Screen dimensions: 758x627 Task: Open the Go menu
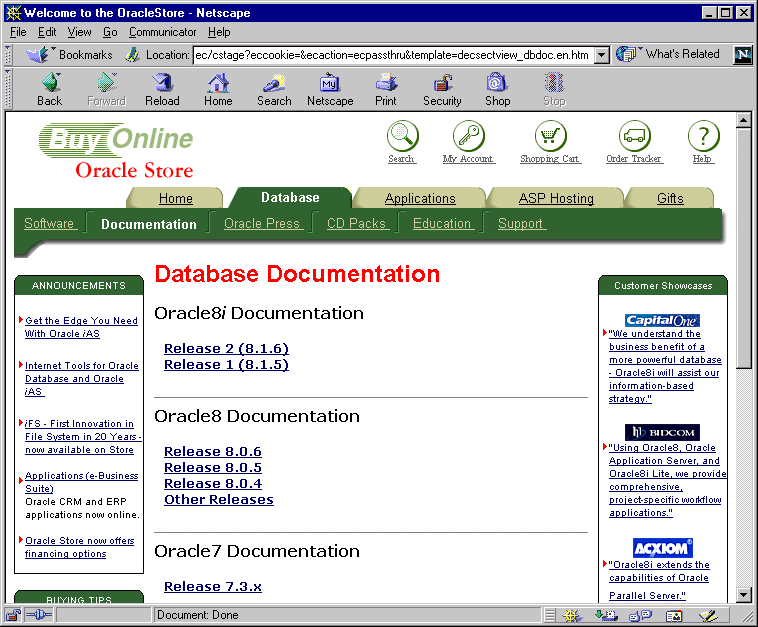click(x=110, y=32)
